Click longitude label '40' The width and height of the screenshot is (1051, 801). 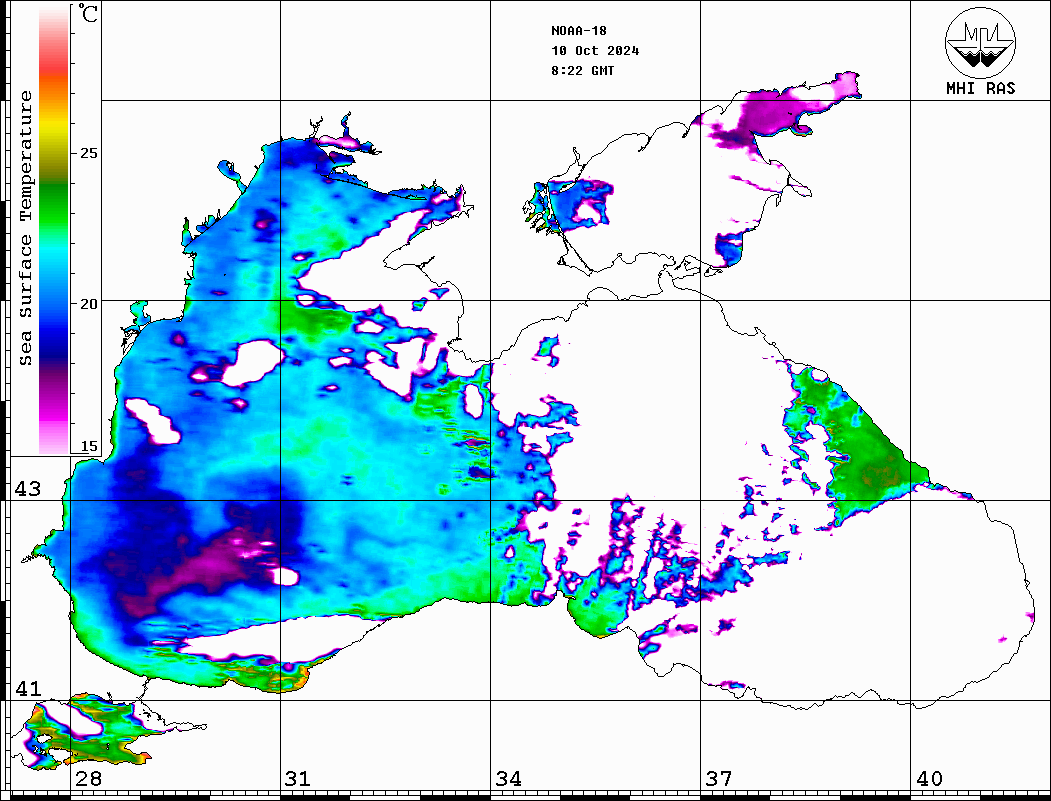(x=929, y=779)
